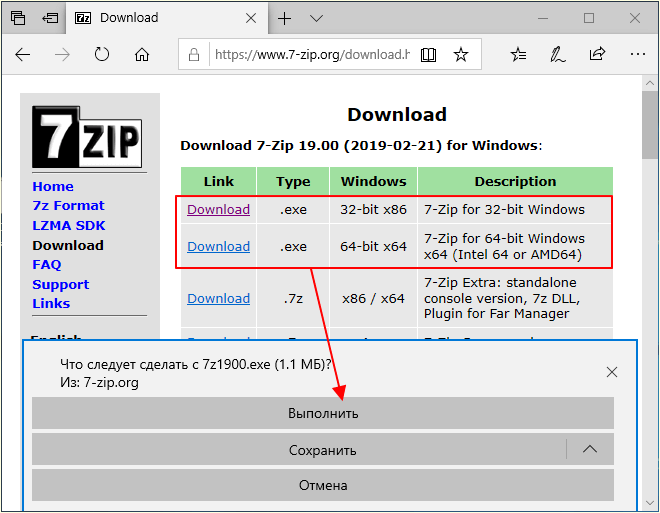Image resolution: width=660 pixels, height=513 pixels.
Task: Open Settings and more menu
Action: pyautogui.click(x=638, y=54)
